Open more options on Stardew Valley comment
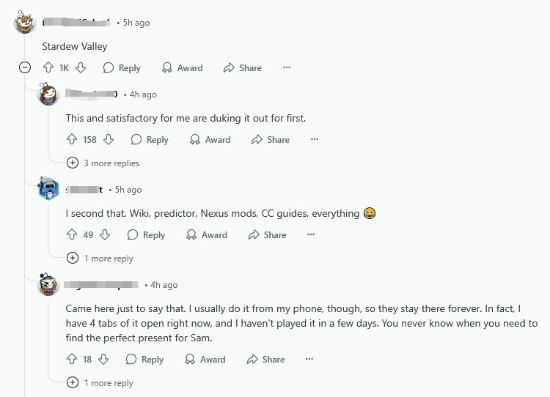The width and height of the screenshot is (550, 397). point(287,67)
